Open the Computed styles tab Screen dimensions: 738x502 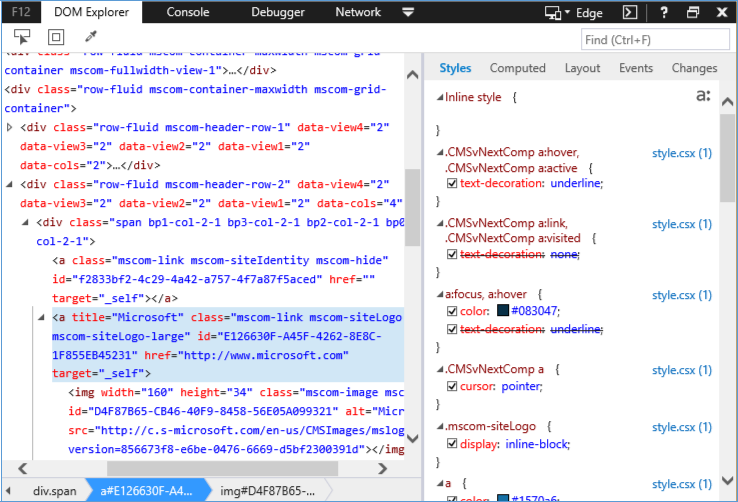coord(517,68)
